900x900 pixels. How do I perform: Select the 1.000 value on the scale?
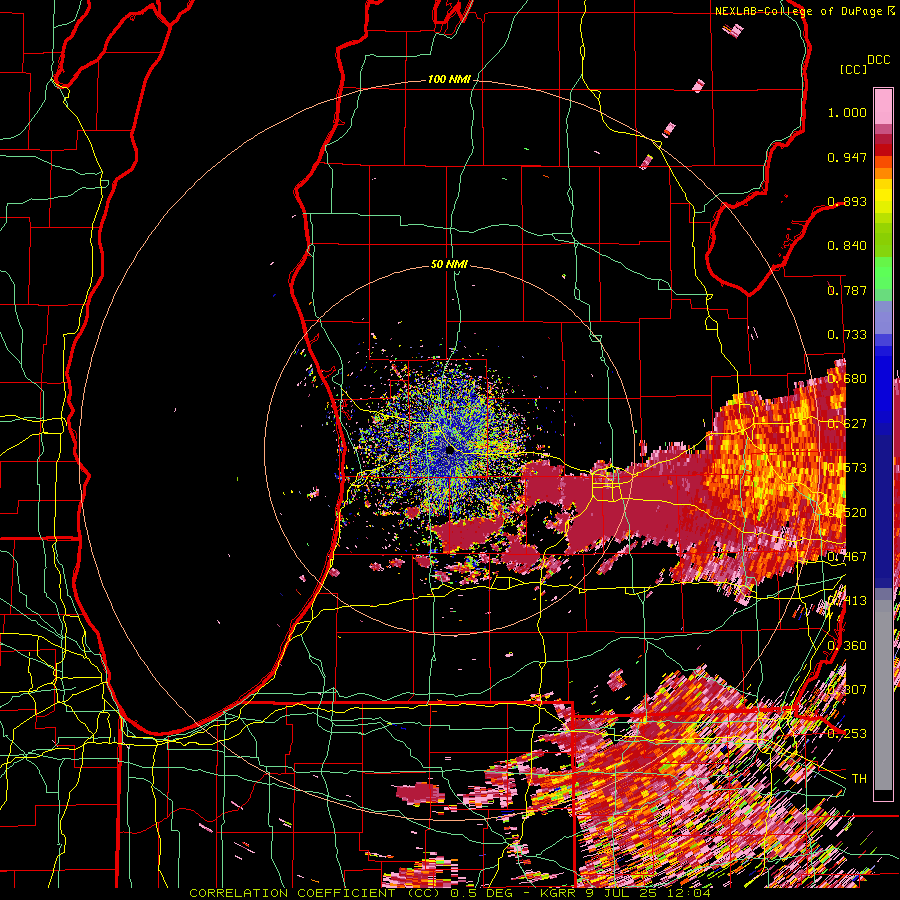pyautogui.click(x=847, y=112)
